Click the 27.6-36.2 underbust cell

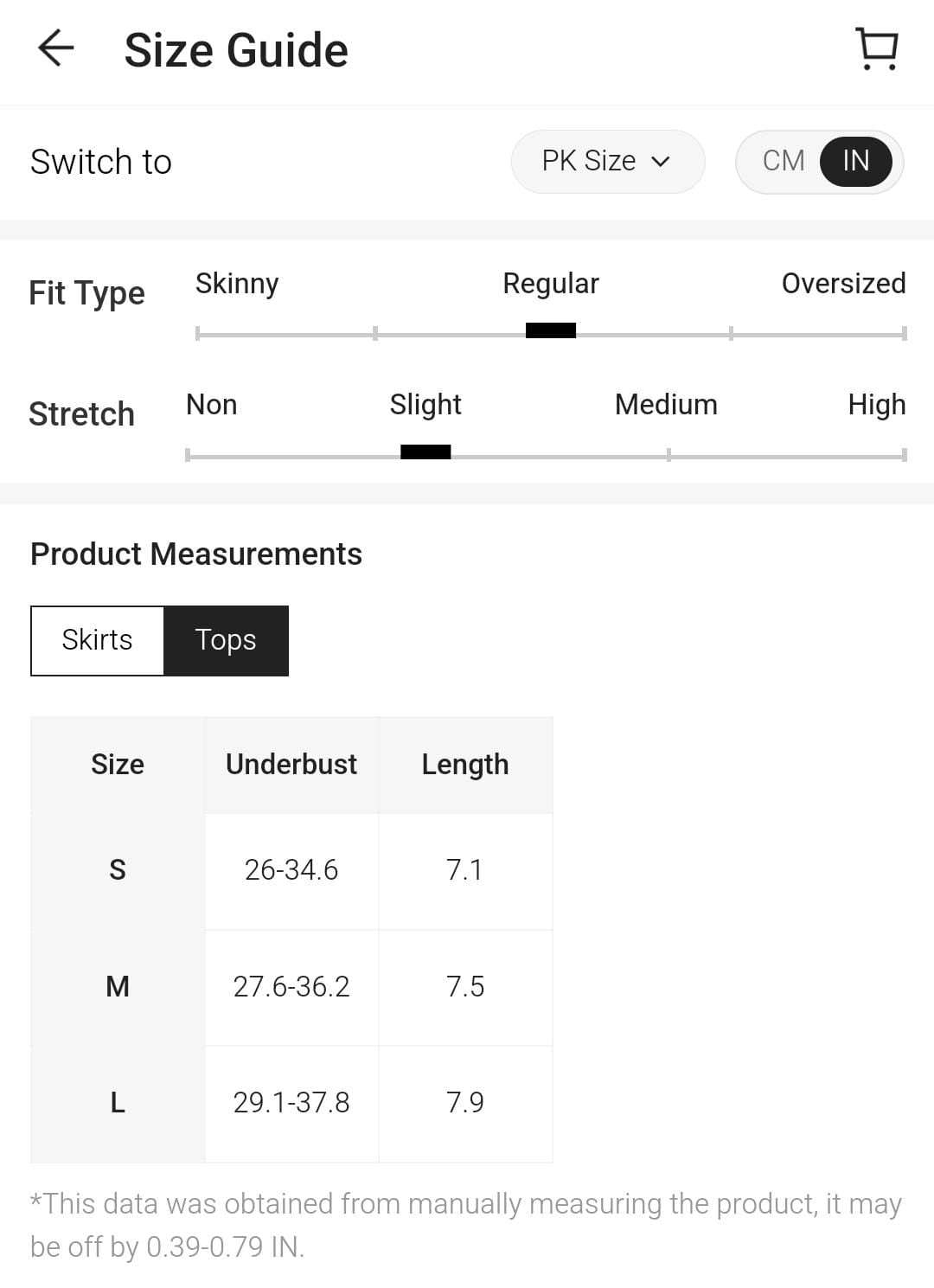(x=291, y=987)
